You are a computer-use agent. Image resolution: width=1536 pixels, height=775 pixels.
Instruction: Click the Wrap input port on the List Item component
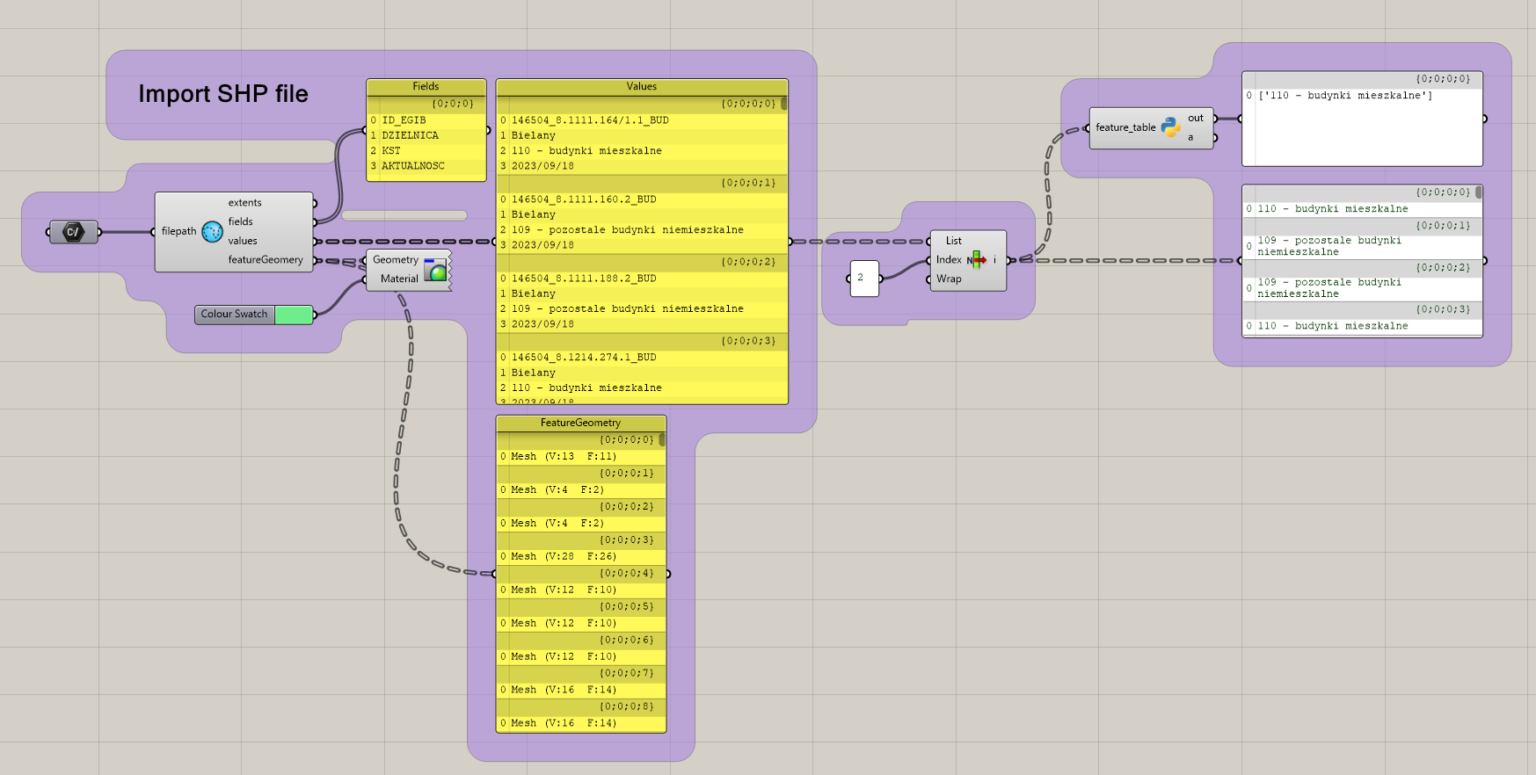928,279
